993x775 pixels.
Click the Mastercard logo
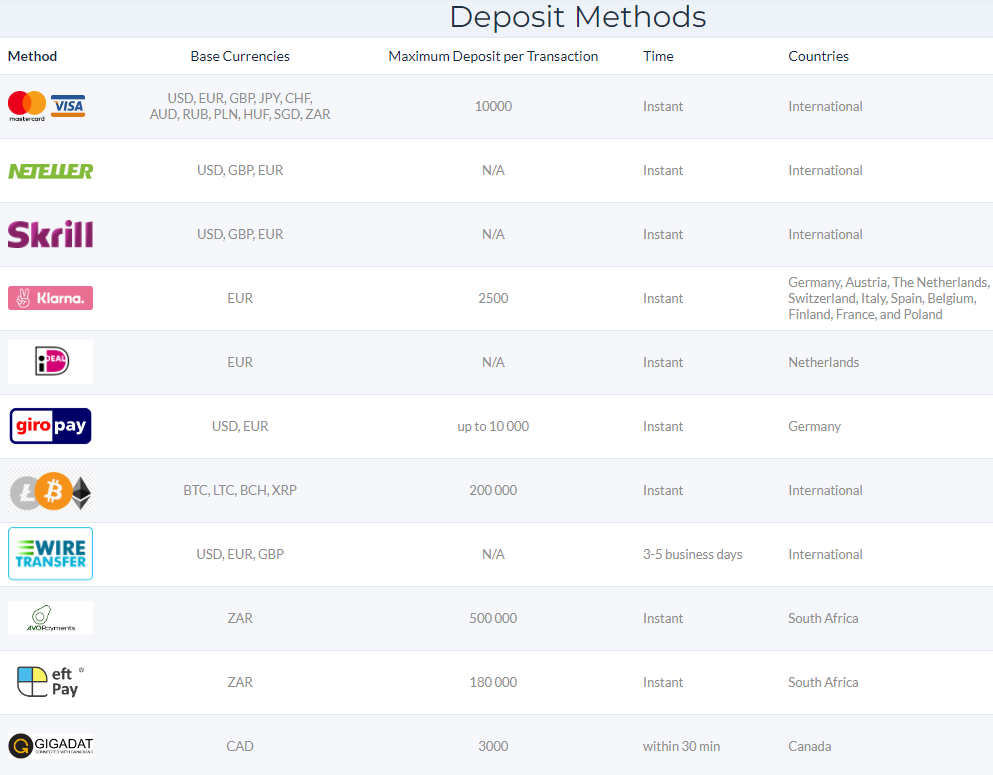tap(27, 106)
